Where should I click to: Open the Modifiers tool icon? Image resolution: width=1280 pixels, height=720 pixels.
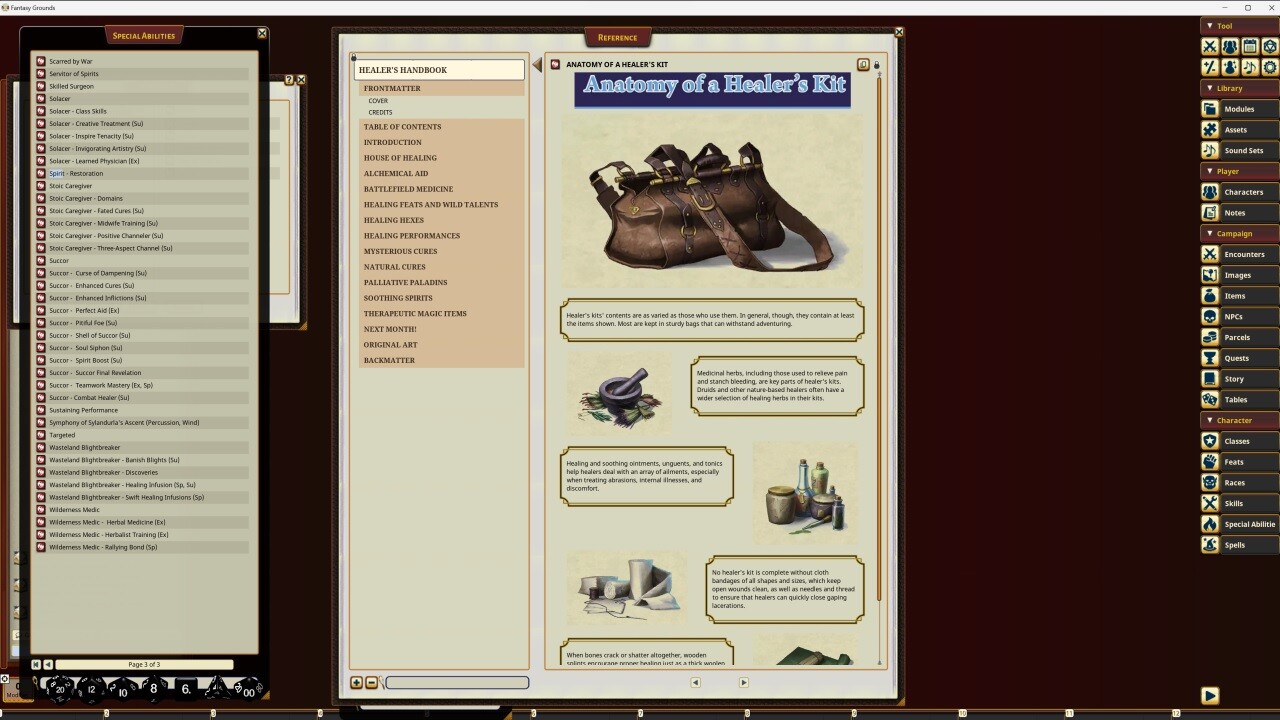pyautogui.click(x=1210, y=66)
